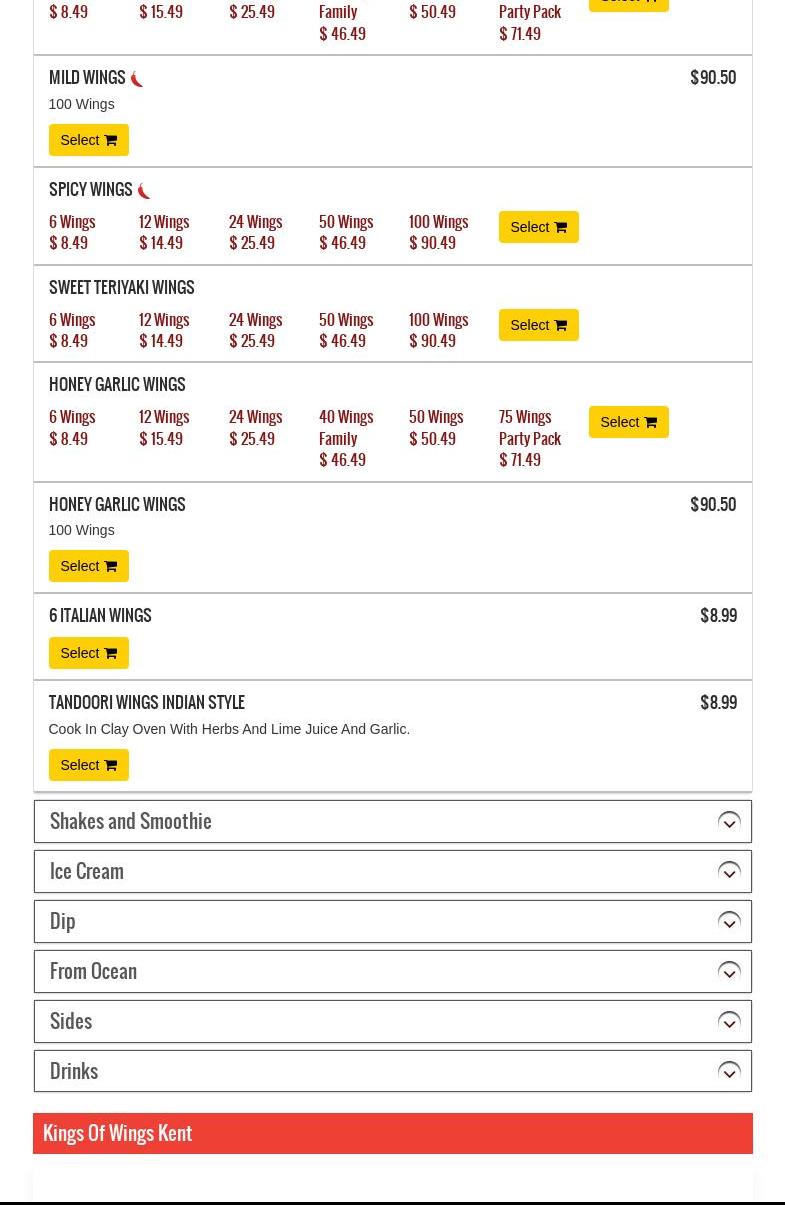Open the Sides category header
This screenshot has width=785, height=1205.
(x=71, y=1021)
